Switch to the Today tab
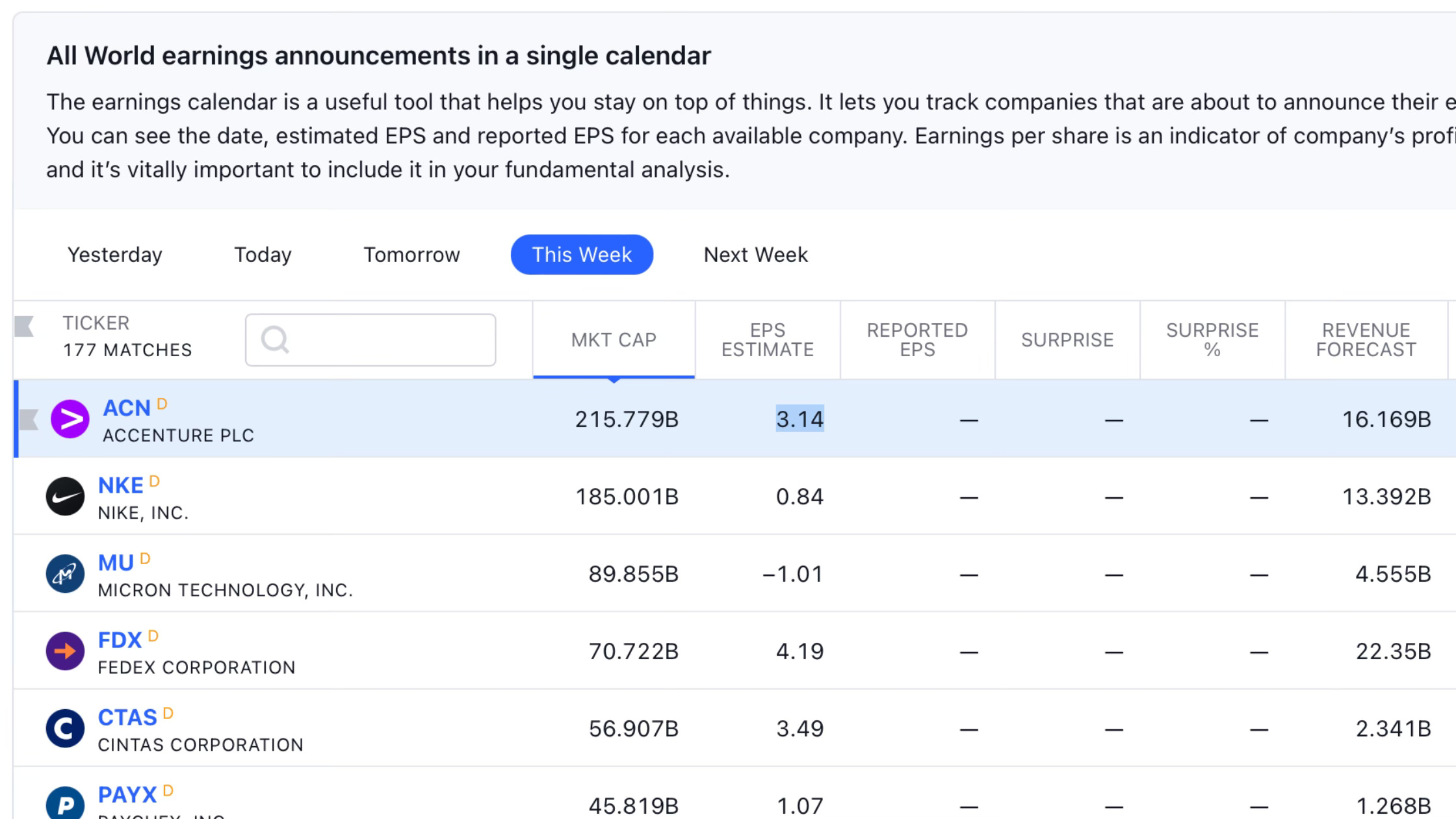The height and width of the screenshot is (819, 1456). 263,255
